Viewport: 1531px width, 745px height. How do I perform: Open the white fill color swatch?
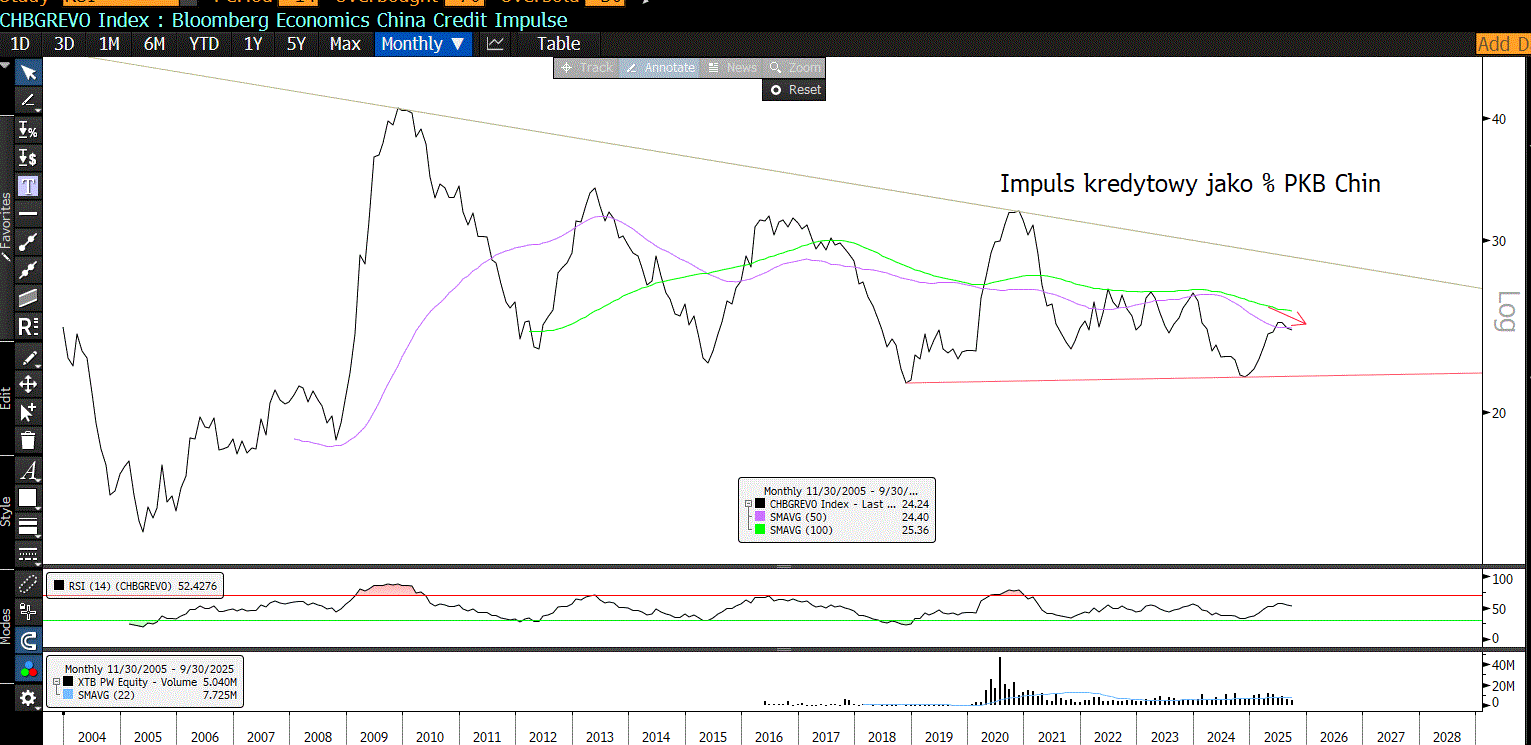(28, 498)
